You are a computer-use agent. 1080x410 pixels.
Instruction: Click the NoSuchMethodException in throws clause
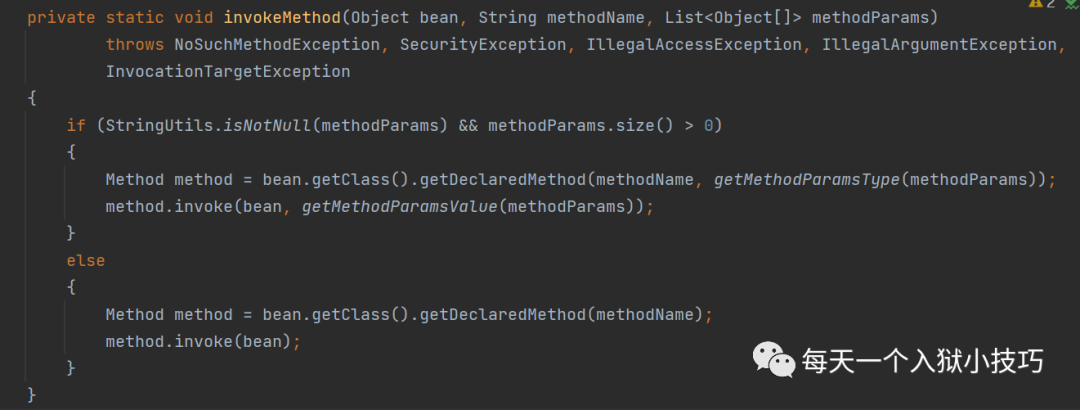point(277,45)
